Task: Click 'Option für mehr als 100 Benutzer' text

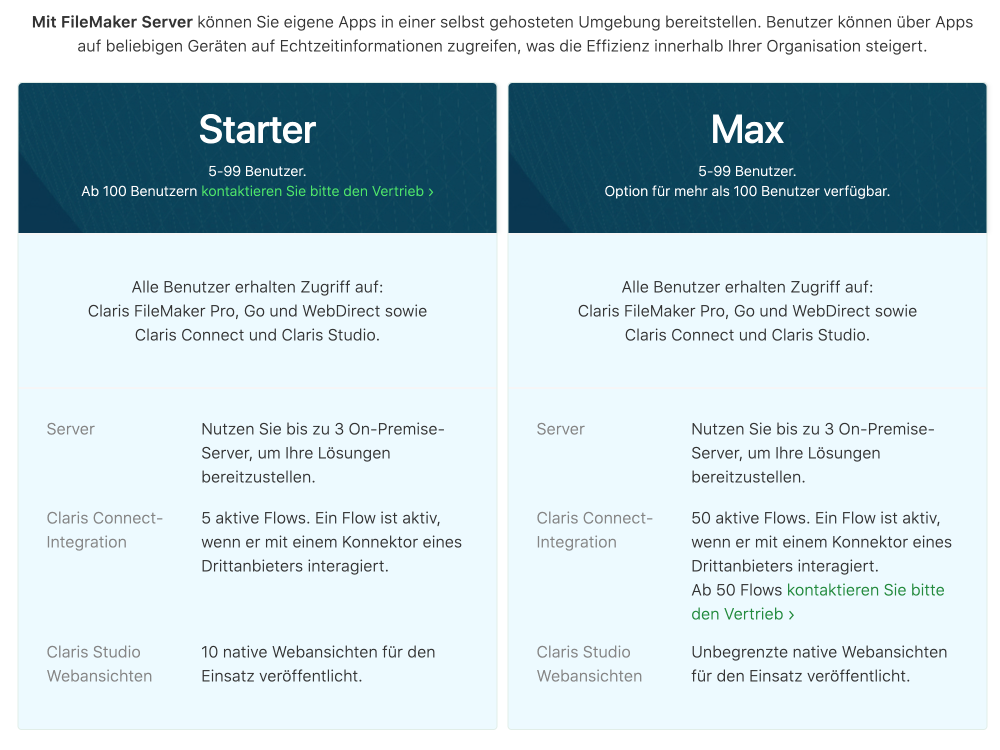Action: [x=747, y=191]
